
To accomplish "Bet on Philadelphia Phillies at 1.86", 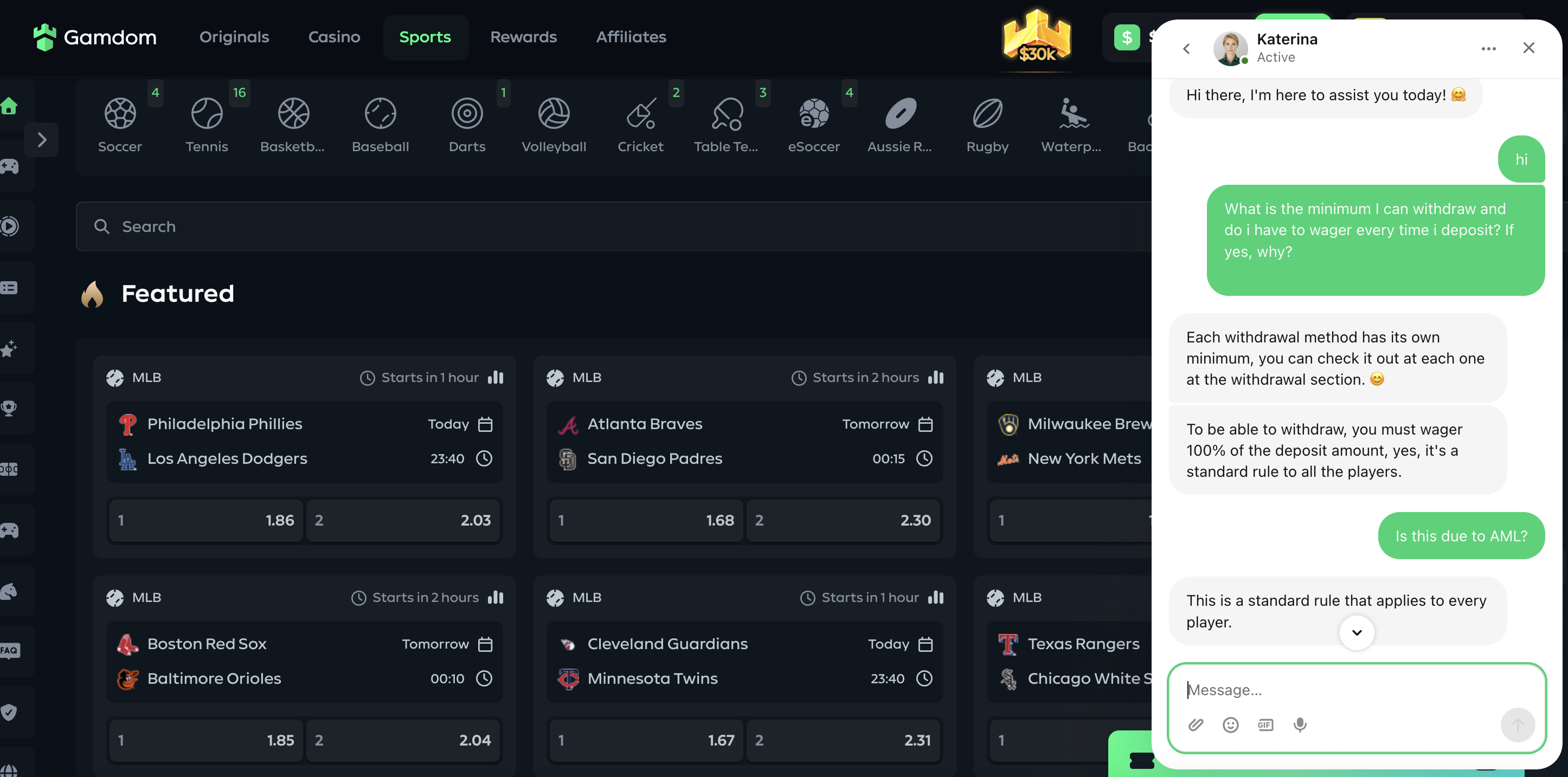I will 205,520.
